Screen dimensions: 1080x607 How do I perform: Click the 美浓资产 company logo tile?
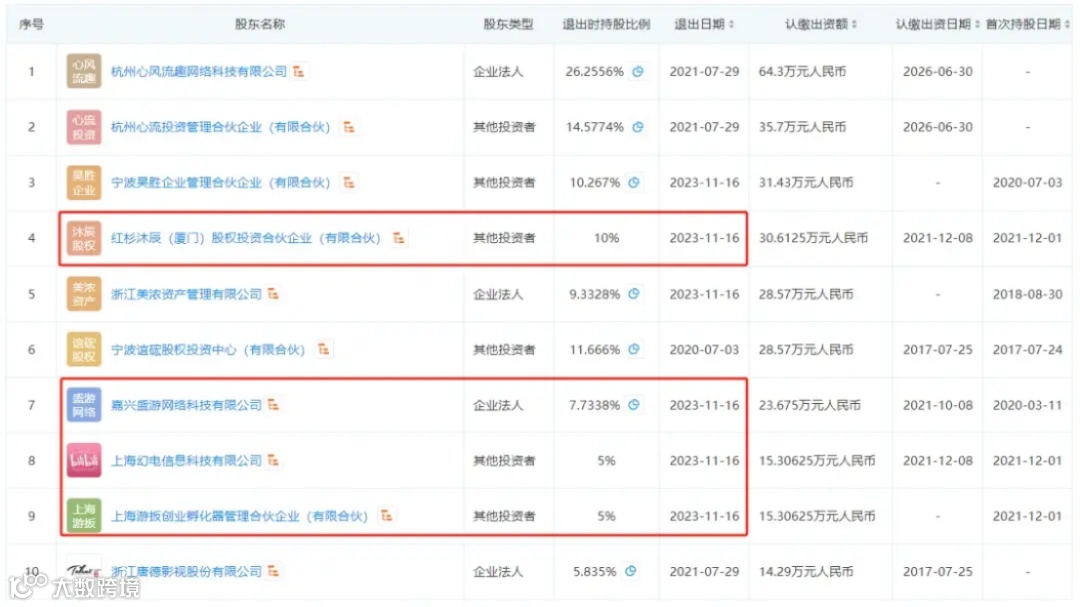pos(84,294)
